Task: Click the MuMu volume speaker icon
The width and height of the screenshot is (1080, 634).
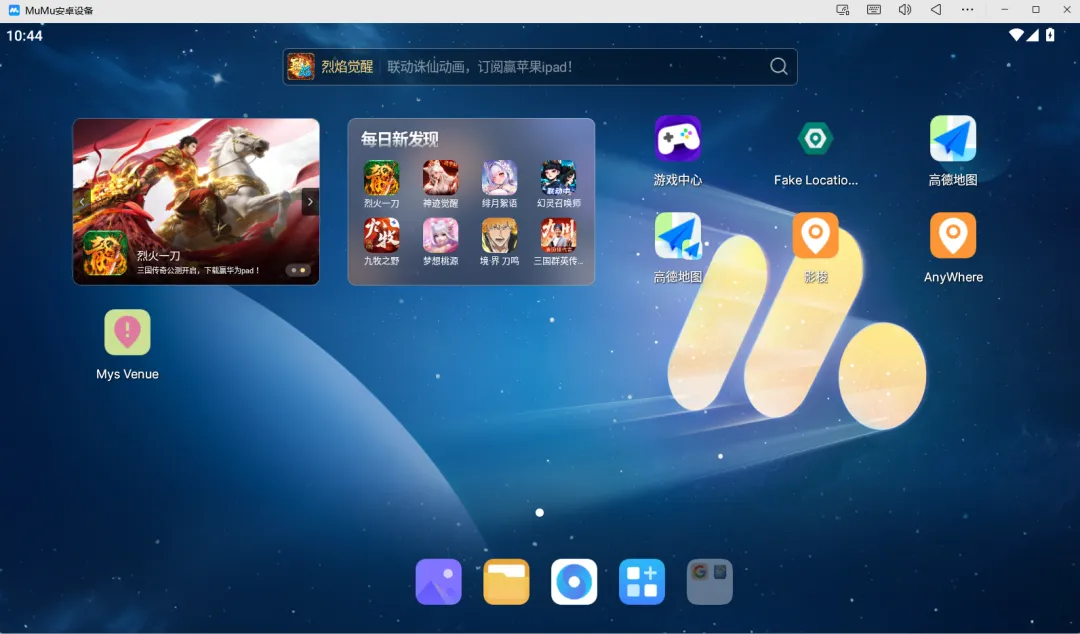Action: click(904, 10)
